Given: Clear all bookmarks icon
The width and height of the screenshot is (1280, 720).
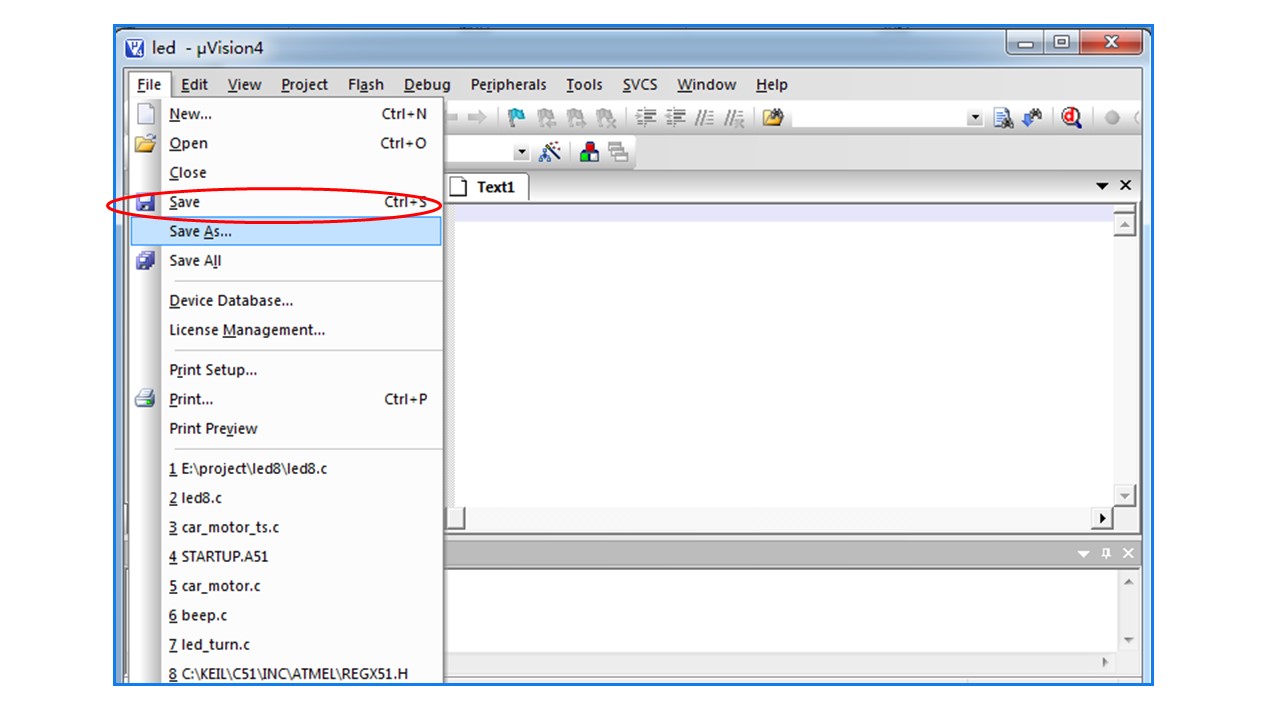Looking at the screenshot, I should (x=605, y=118).
